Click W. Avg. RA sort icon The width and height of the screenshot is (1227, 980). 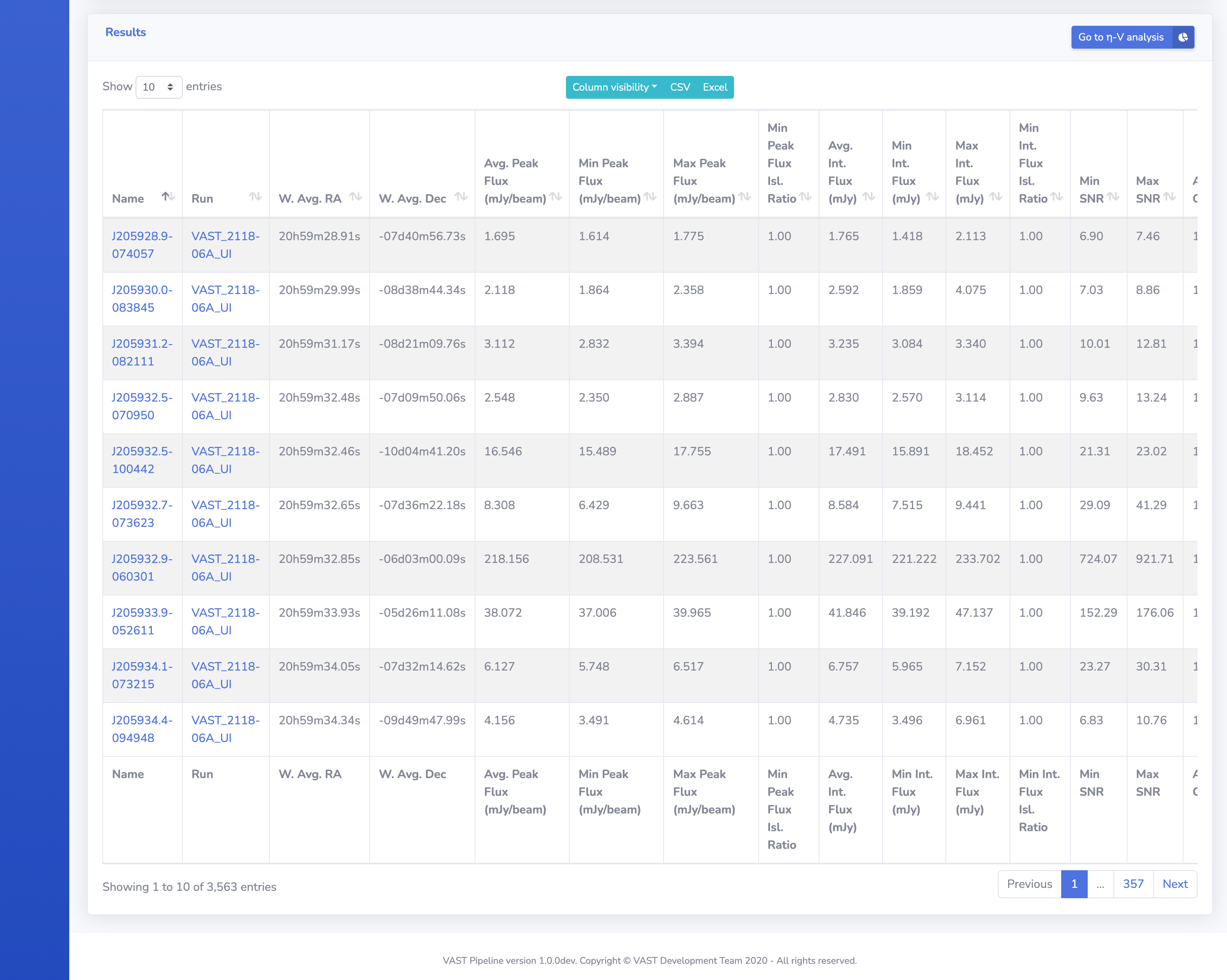point(356,196)
